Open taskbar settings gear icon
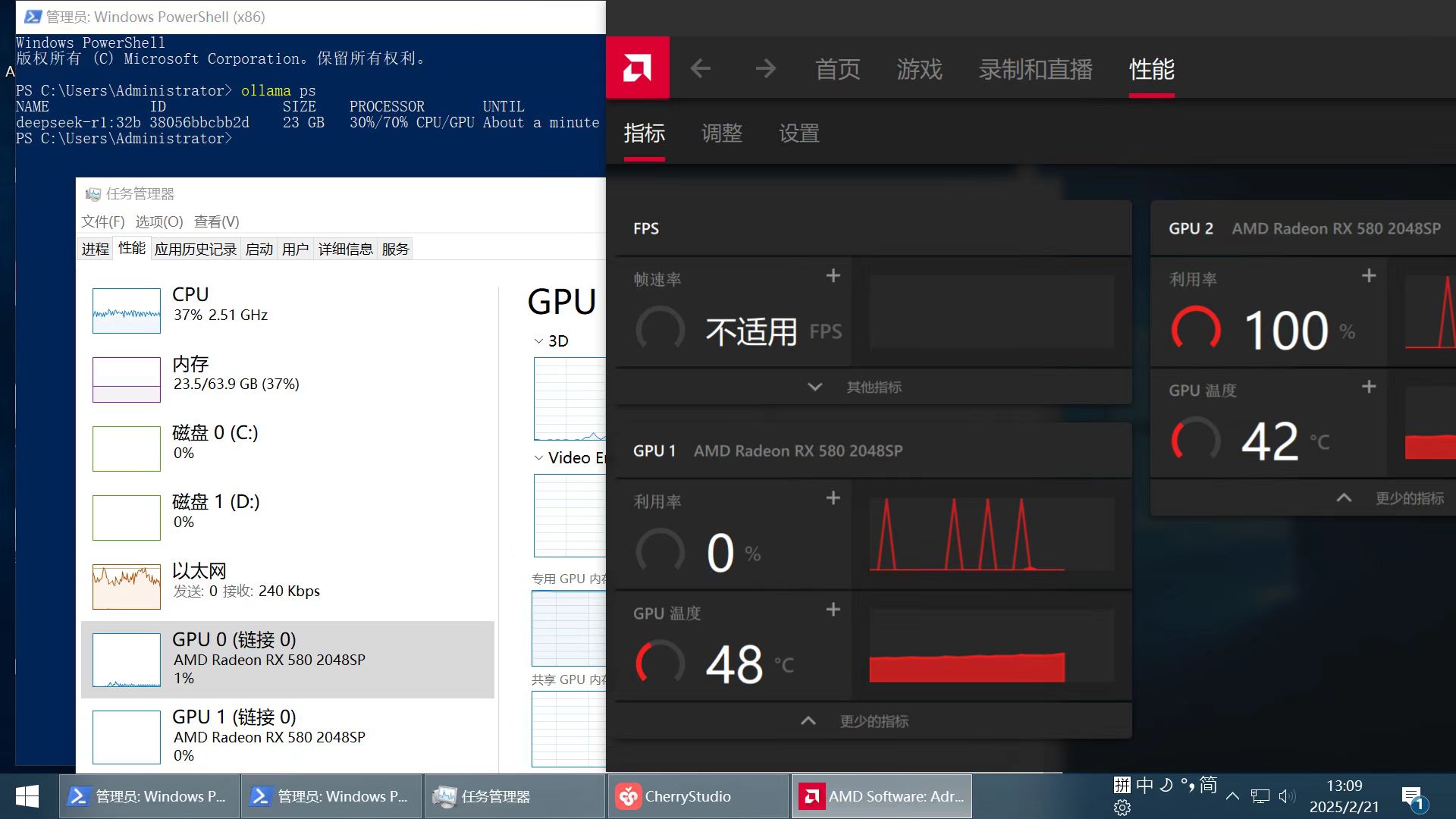 pyautogui.click(x=1122, y=808)
